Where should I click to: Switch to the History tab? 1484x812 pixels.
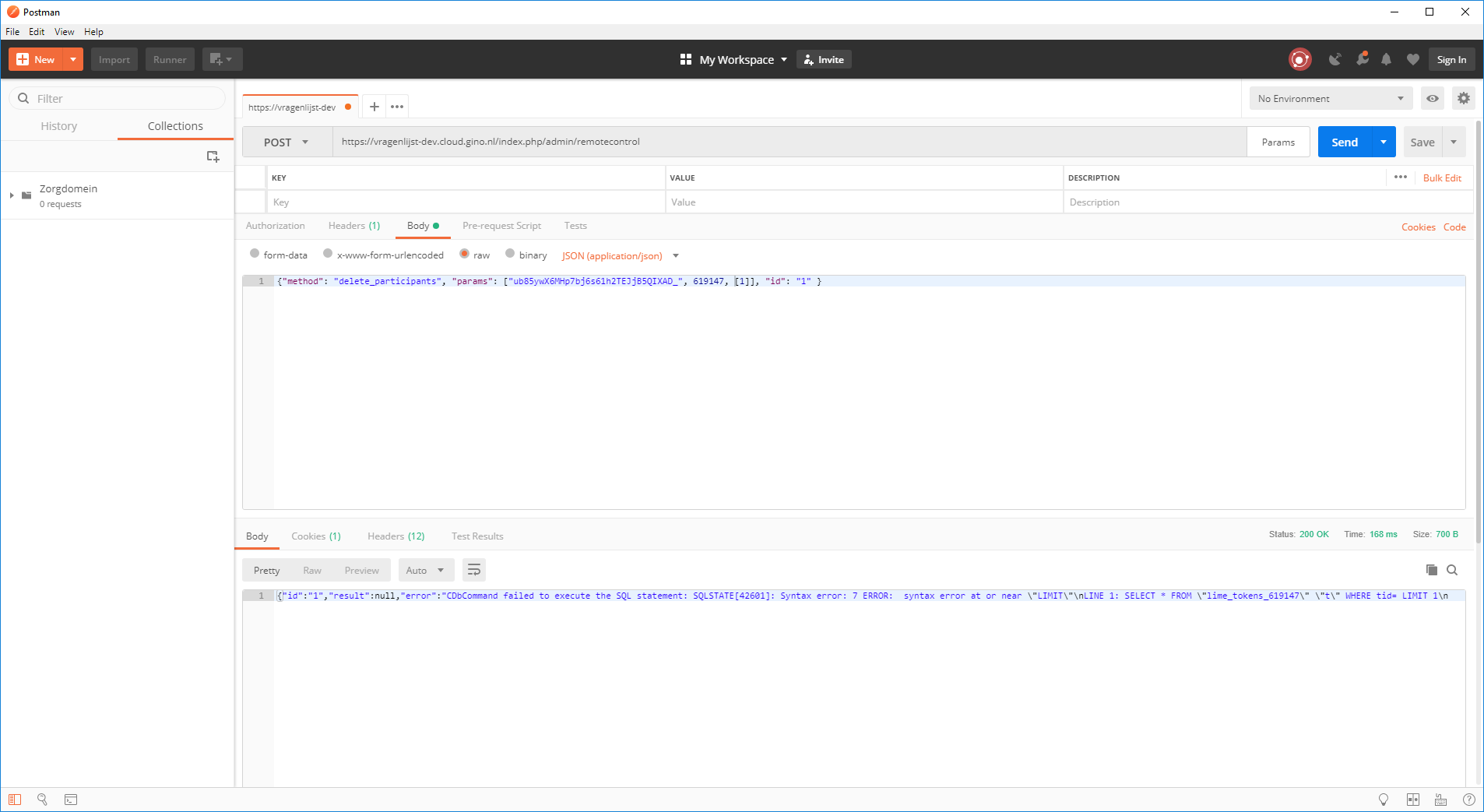(x=59, y=126)
